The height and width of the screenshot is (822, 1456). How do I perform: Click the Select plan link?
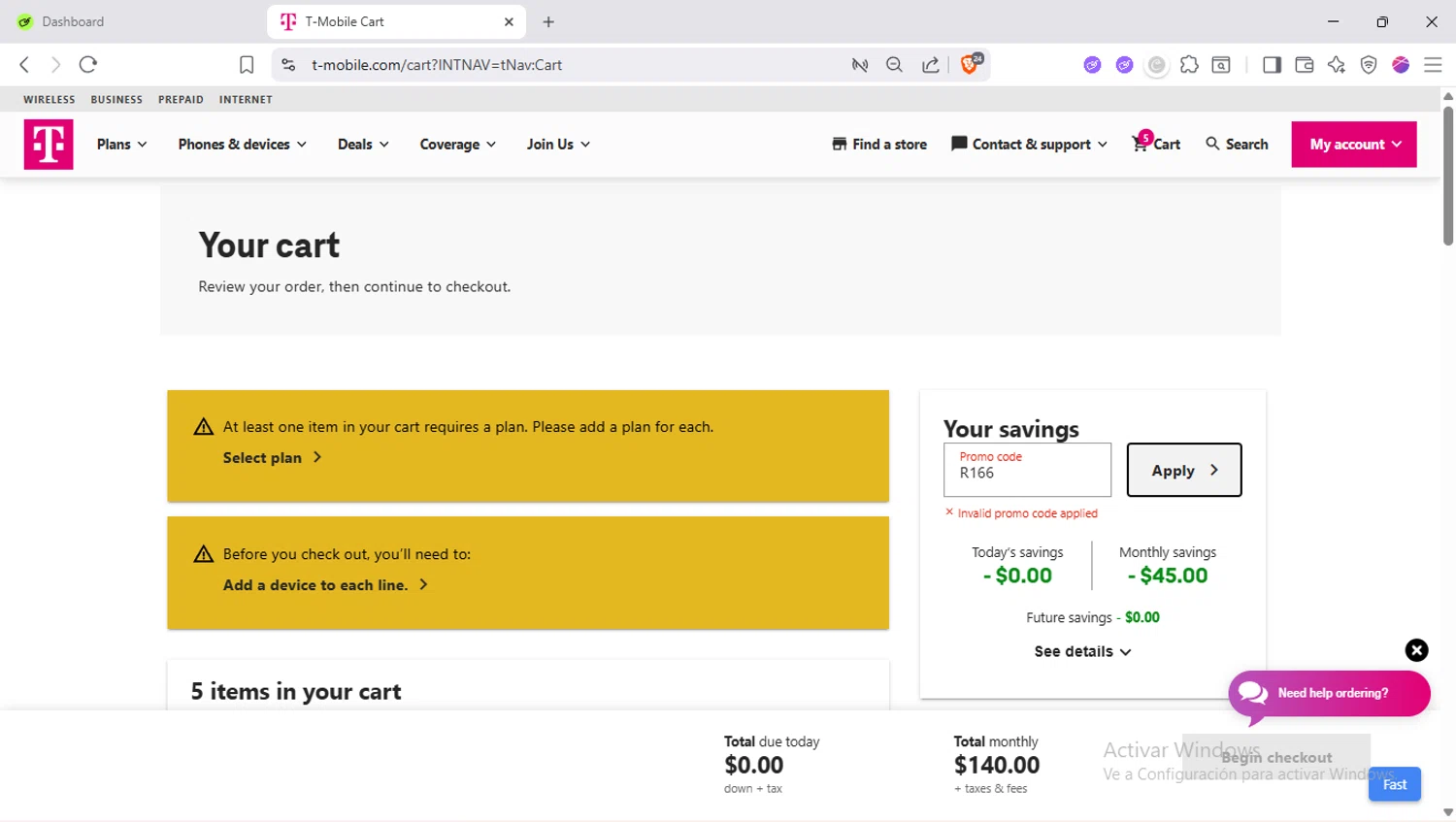coord(272,457)
